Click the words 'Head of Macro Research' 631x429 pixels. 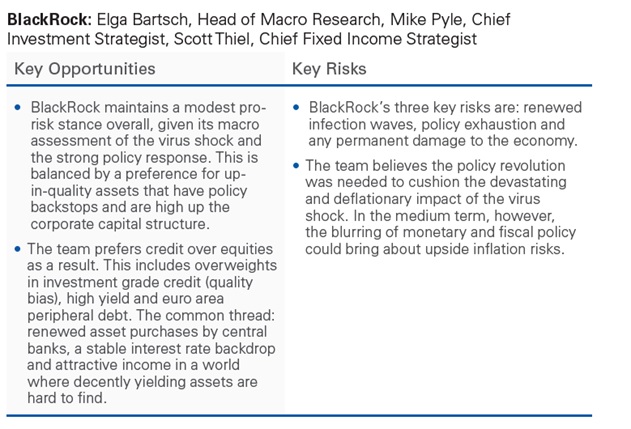click(x=289, y=19)
